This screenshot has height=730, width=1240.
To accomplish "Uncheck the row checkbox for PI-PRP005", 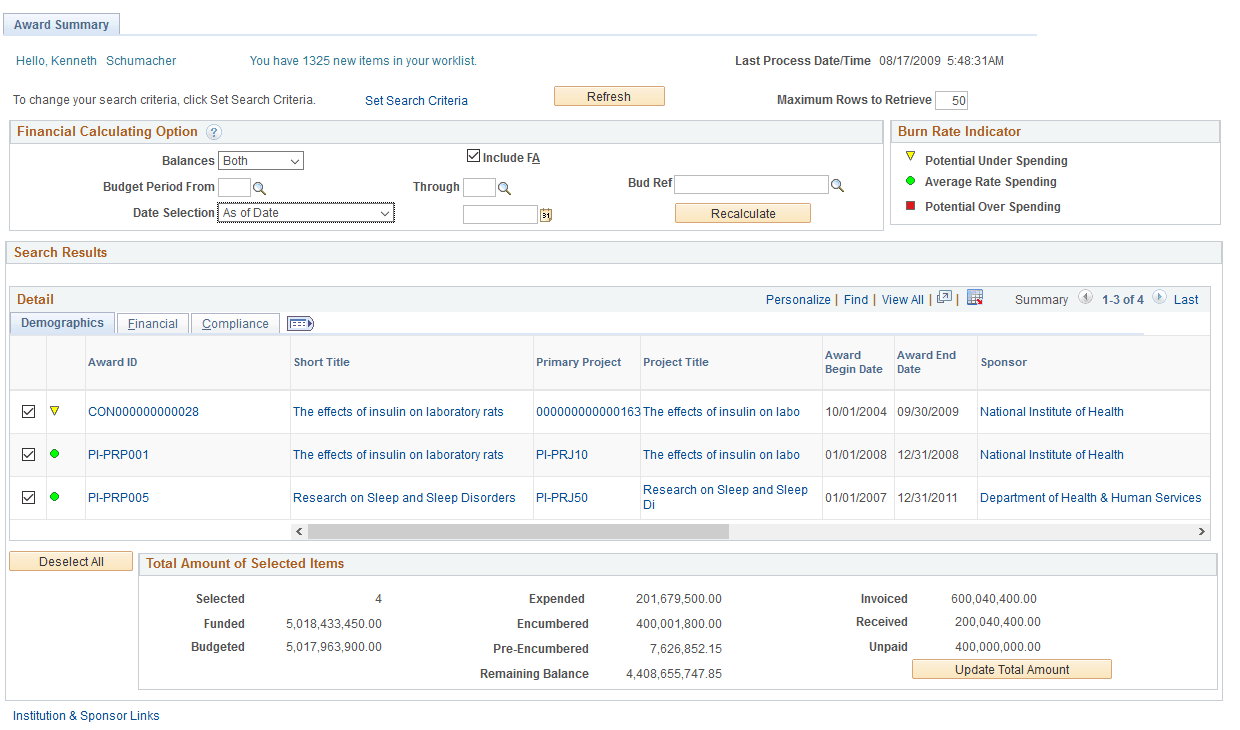I will pyautogui.click(x=28, y=497).
